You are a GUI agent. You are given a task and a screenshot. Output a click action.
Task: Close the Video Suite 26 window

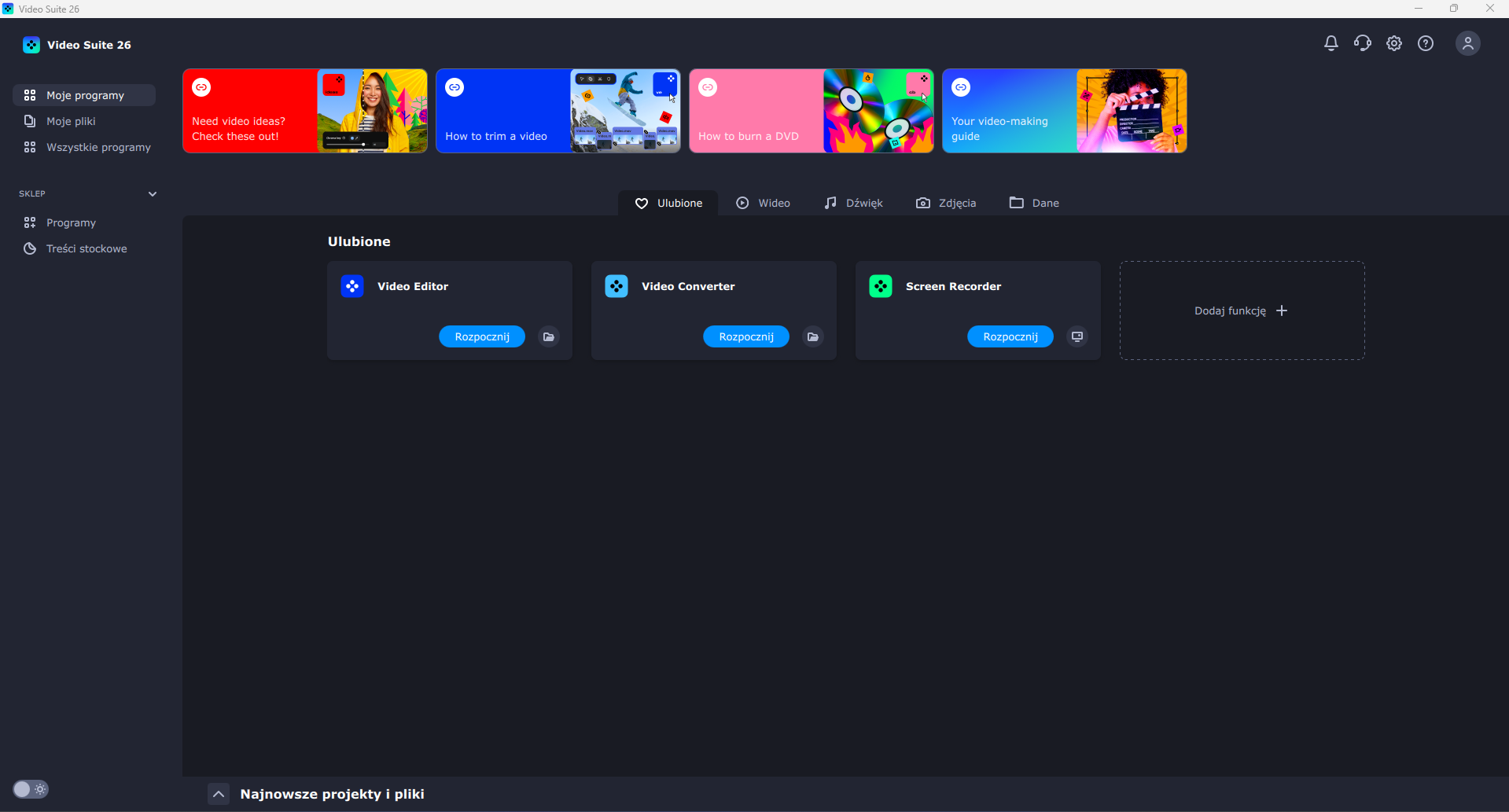(1490, 9)
